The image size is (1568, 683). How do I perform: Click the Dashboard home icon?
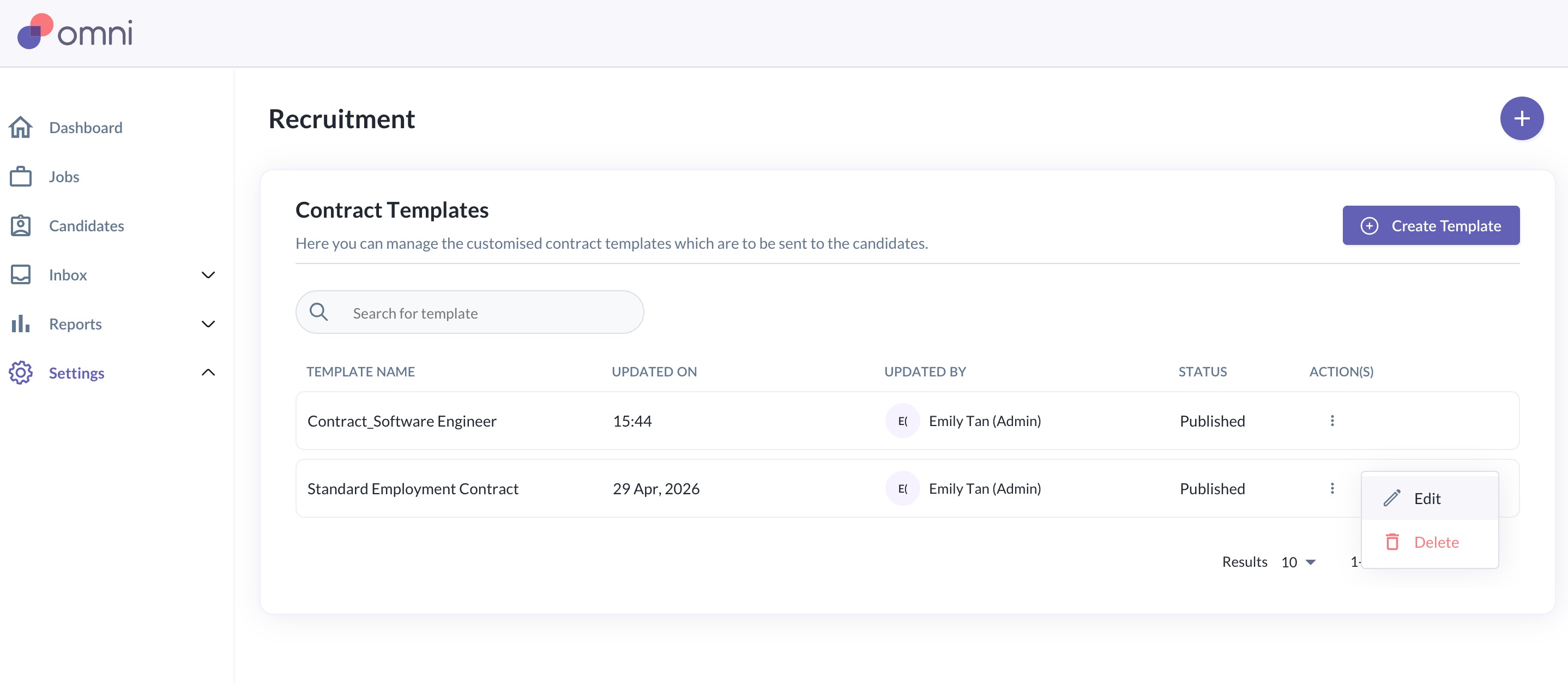[21, 127]
